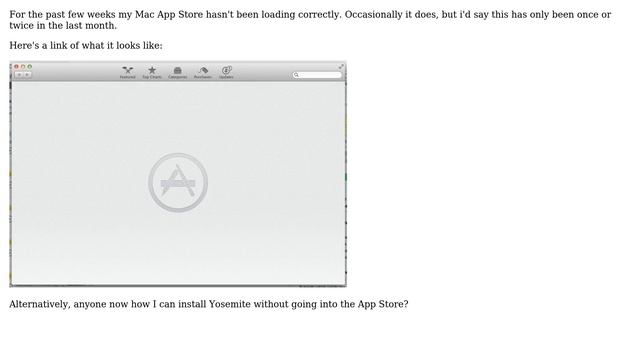Click text 'Here's a link of what it looks like:'

tap(86, 45)
